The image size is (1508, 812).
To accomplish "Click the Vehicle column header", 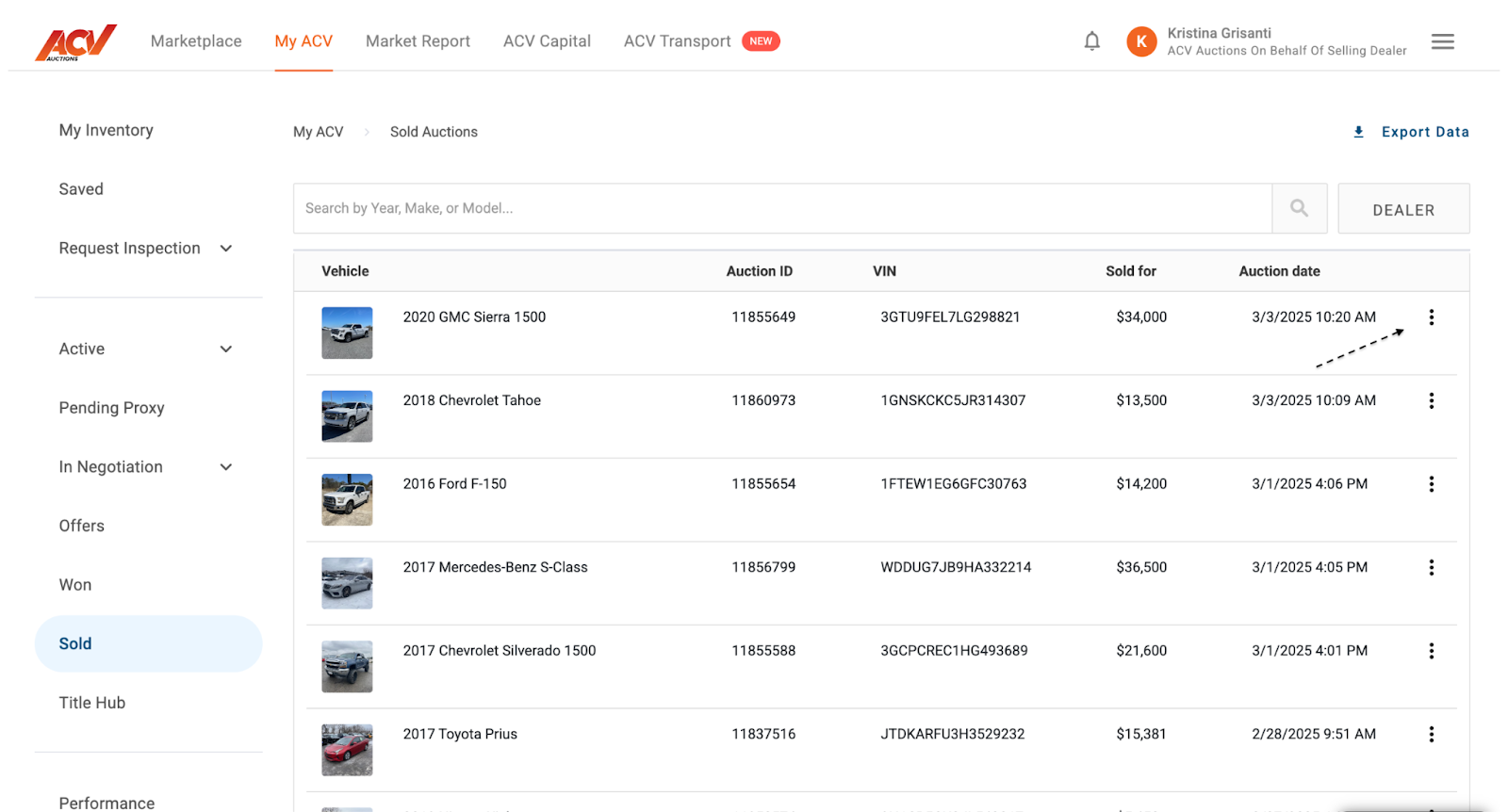I will 345,271.
